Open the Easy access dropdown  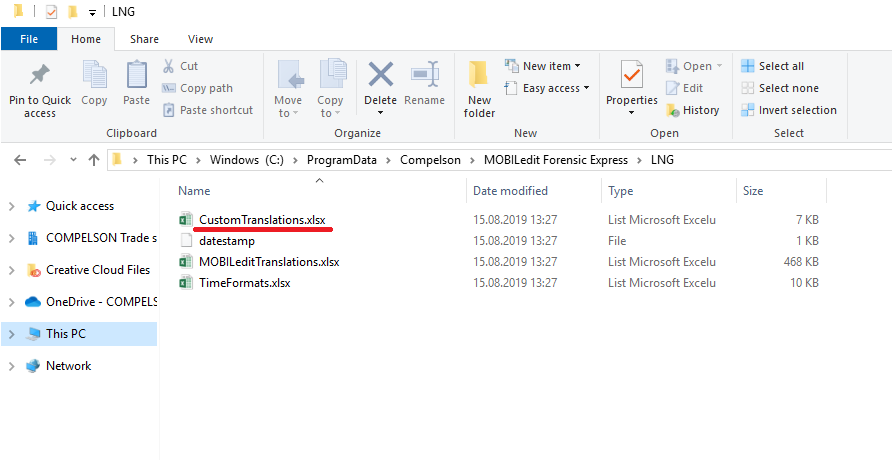click(x=549, y=88)
